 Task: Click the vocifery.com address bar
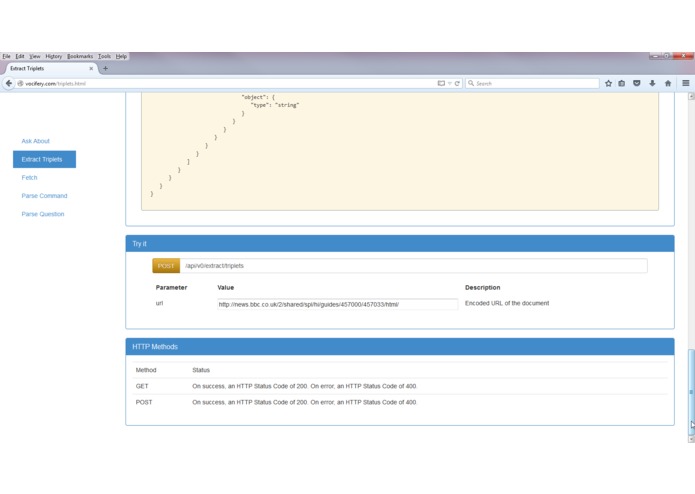coord(228,83)
